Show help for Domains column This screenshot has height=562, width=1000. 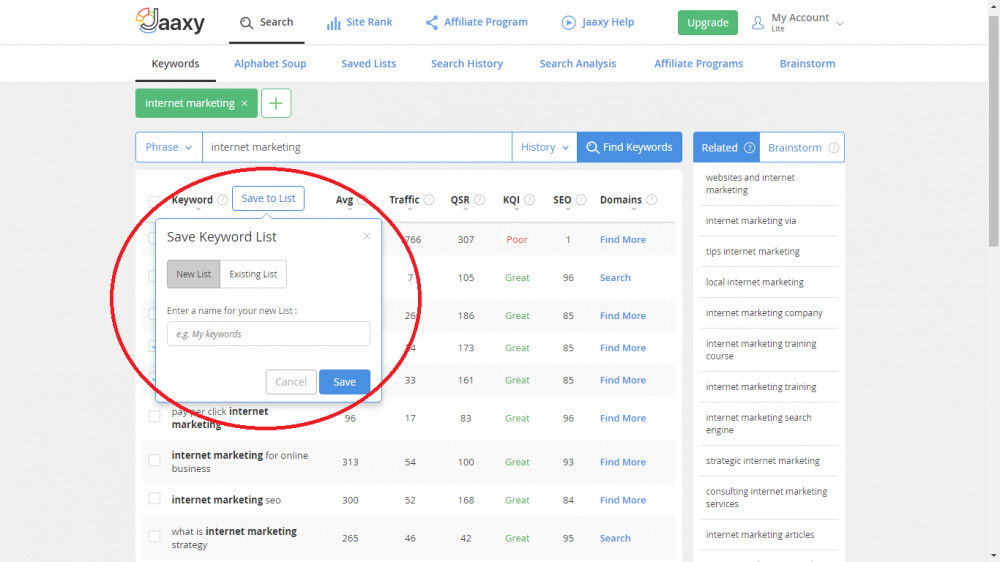(x=651, y=200)
